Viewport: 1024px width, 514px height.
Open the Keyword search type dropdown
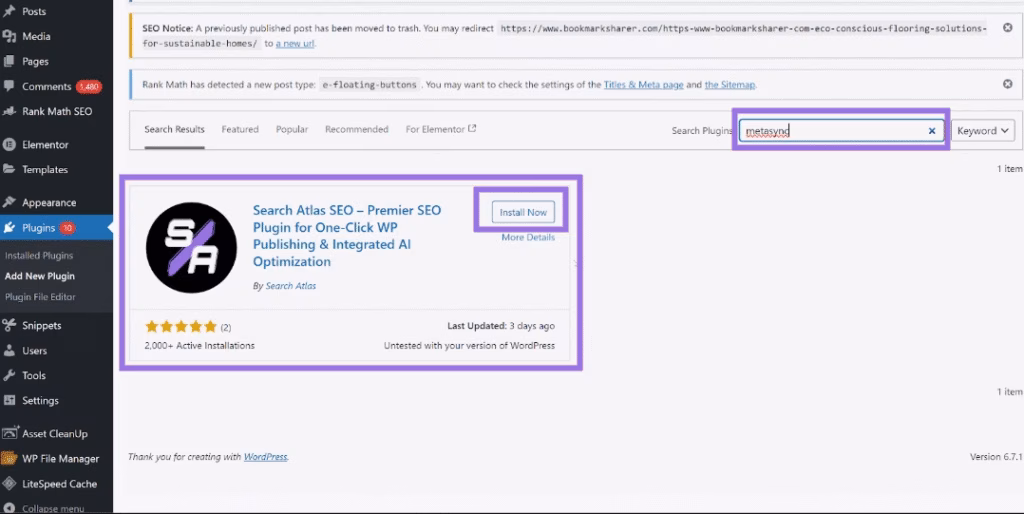point(983,131)
